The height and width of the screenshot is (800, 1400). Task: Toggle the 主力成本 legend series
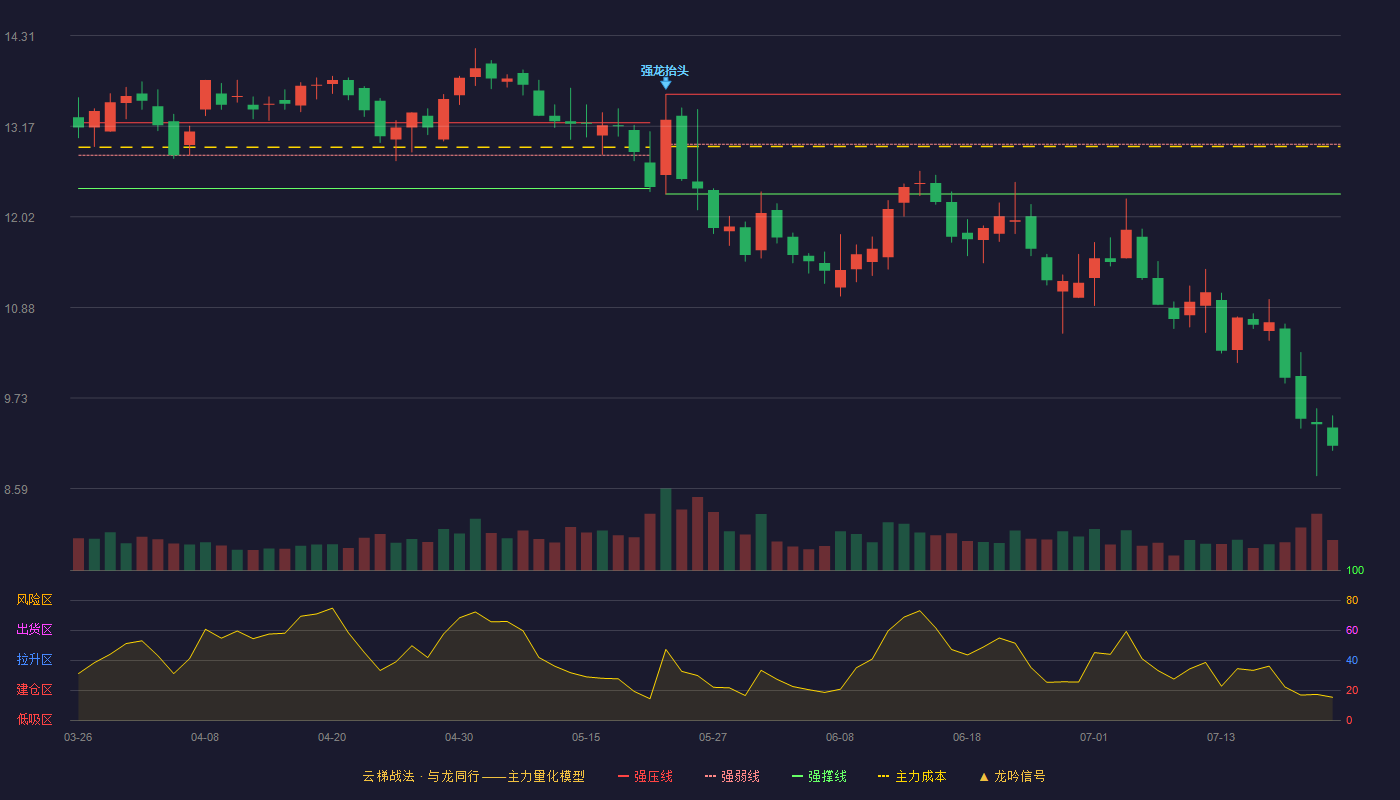[912, 776]
